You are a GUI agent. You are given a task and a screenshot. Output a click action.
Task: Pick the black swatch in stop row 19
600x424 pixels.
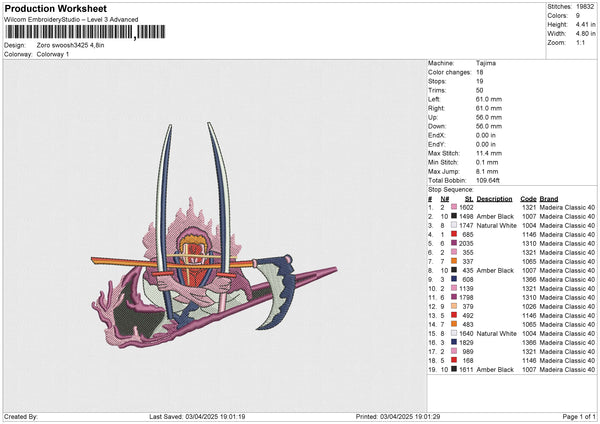click(x=454, y=370)
